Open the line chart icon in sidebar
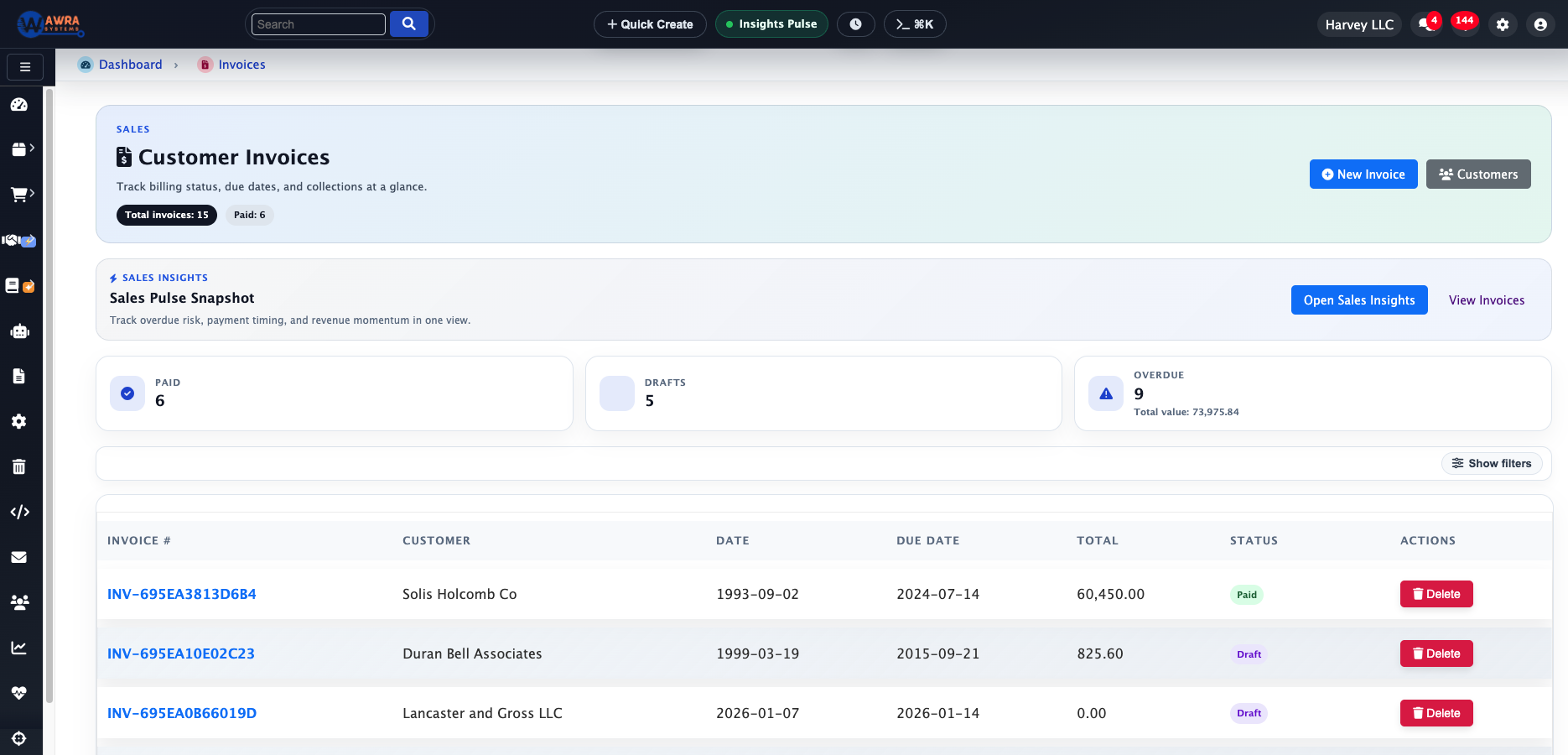This screenshot has width=1568, height=755. pyautogui.click(x=19, y=648)
